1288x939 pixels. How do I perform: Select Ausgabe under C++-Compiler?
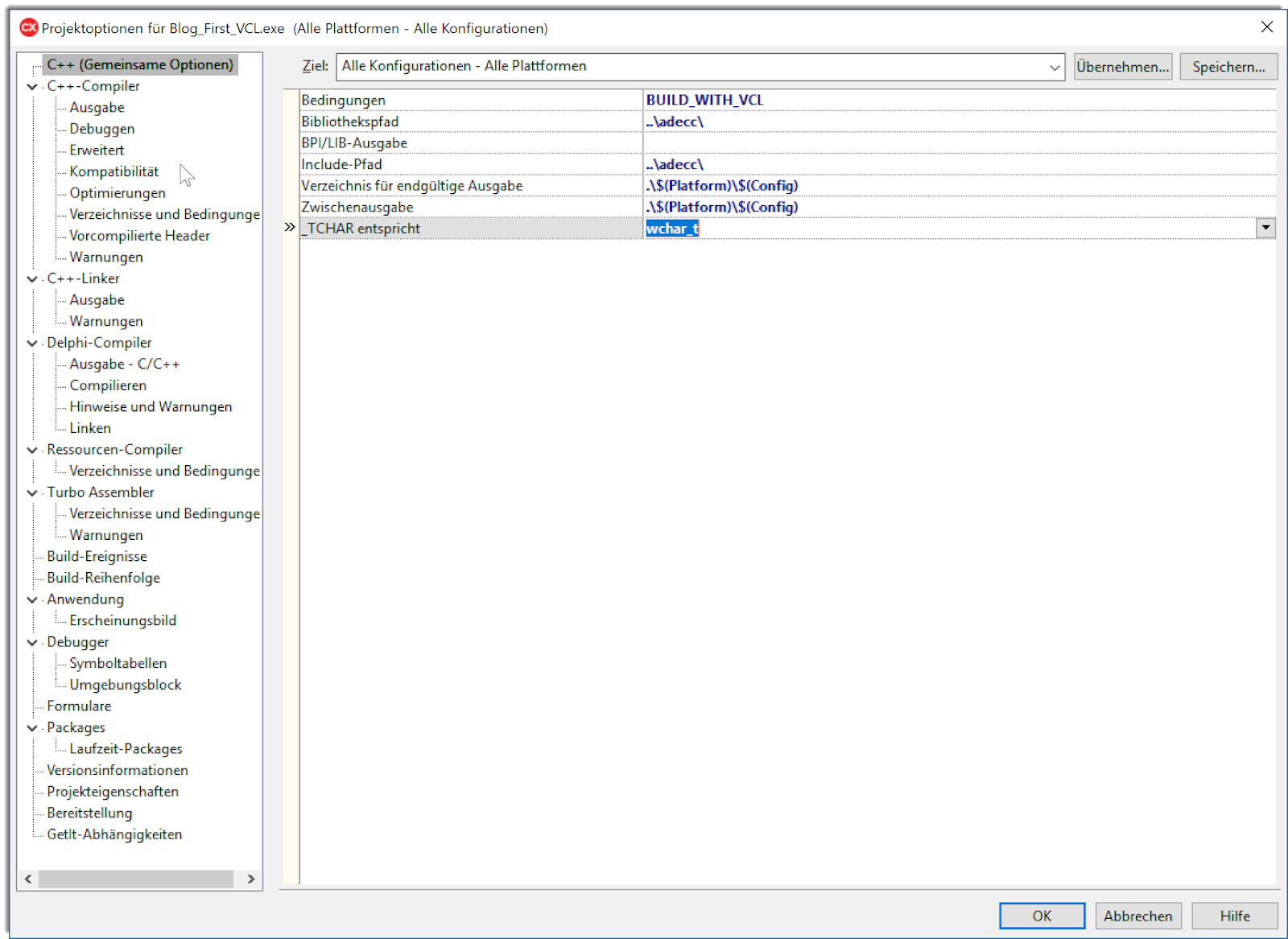(97, 107)
